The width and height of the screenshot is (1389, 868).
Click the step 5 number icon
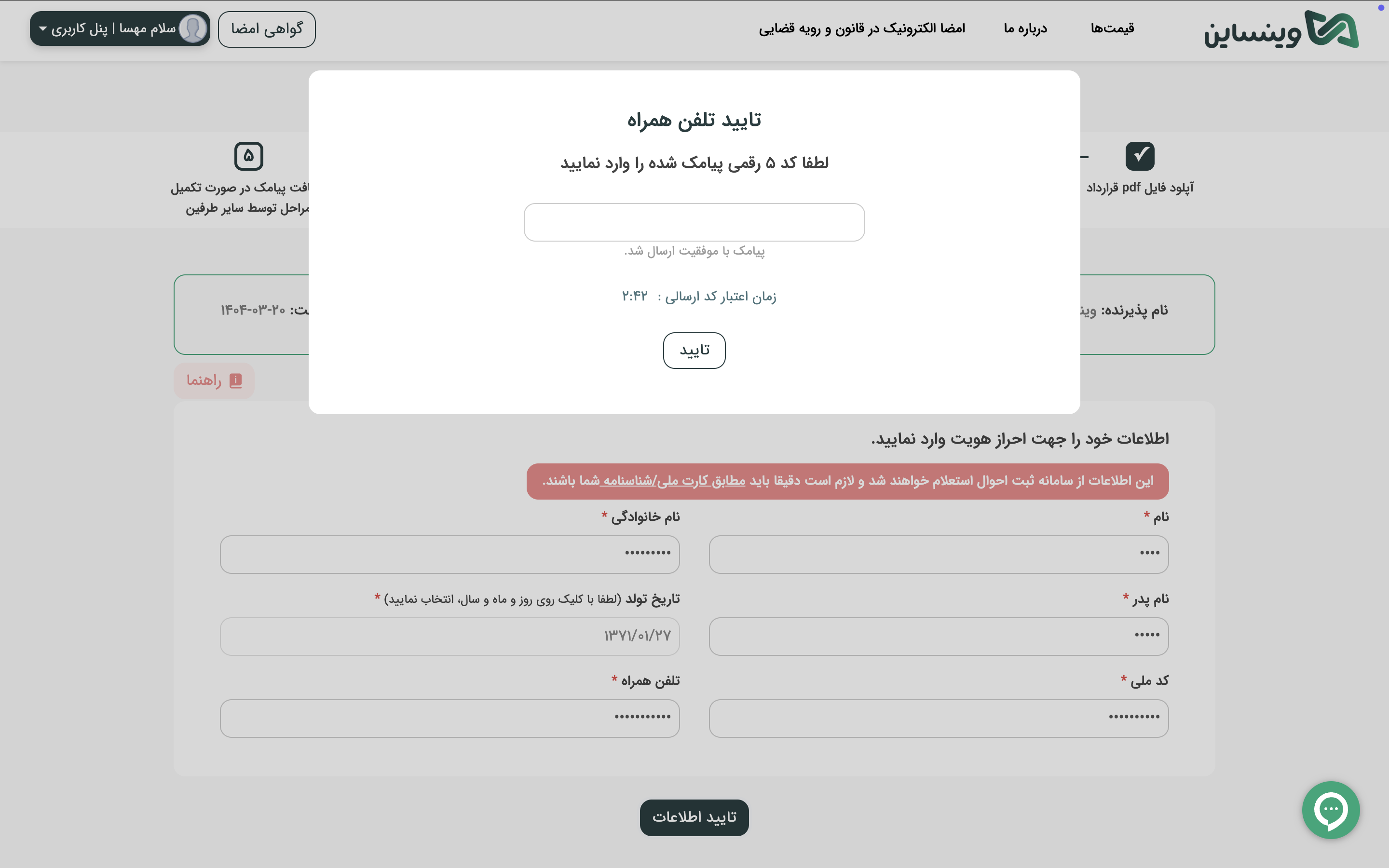(x=248, y=156)
